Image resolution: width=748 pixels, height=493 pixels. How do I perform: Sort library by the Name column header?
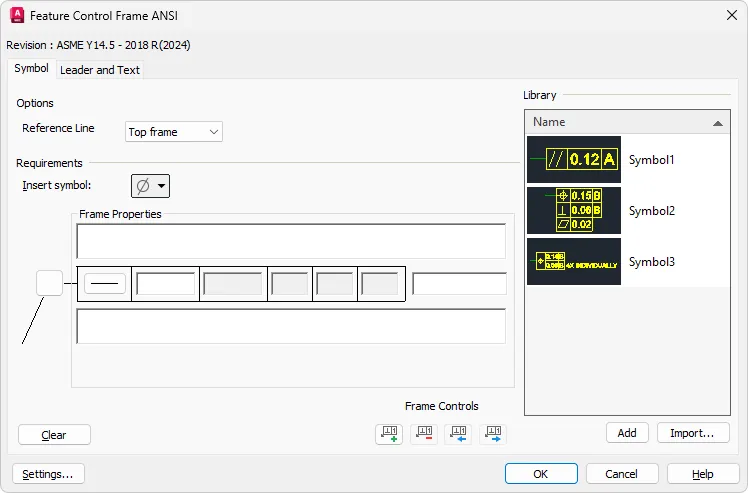pos(628,122)
